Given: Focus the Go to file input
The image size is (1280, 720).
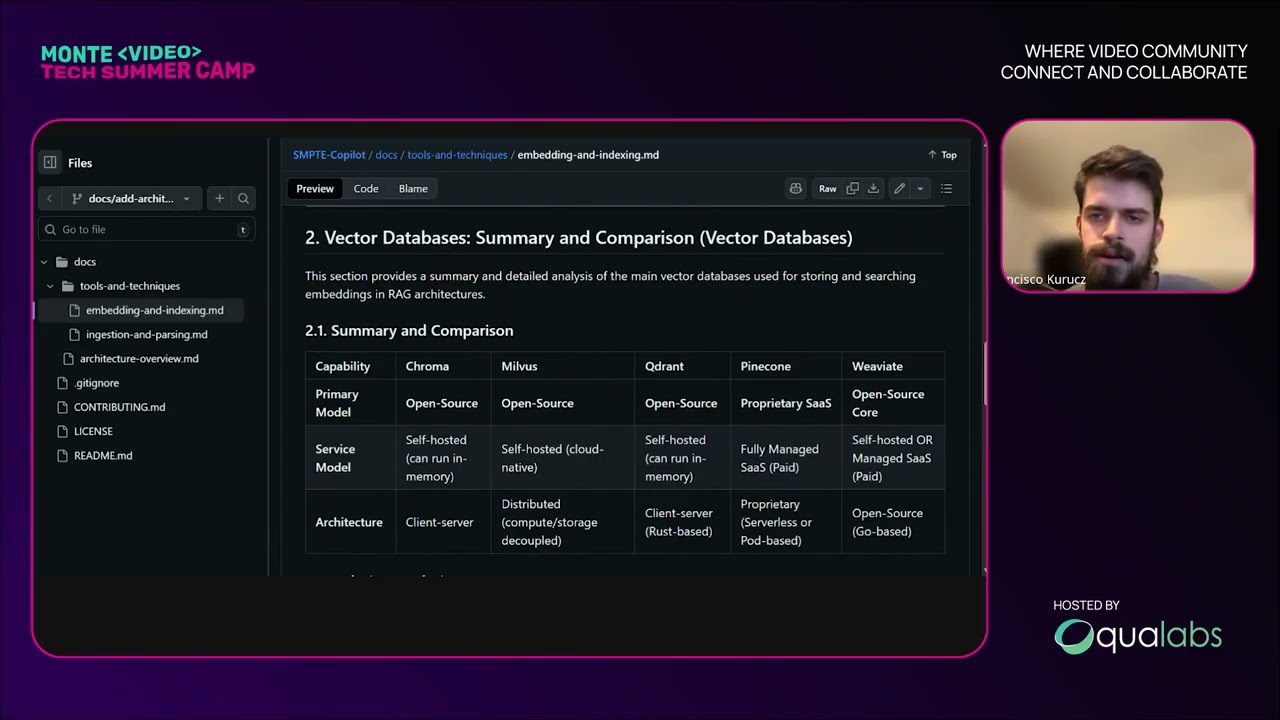Looking at the screenshot, I should pyautogui.click(x=147, y=229).
